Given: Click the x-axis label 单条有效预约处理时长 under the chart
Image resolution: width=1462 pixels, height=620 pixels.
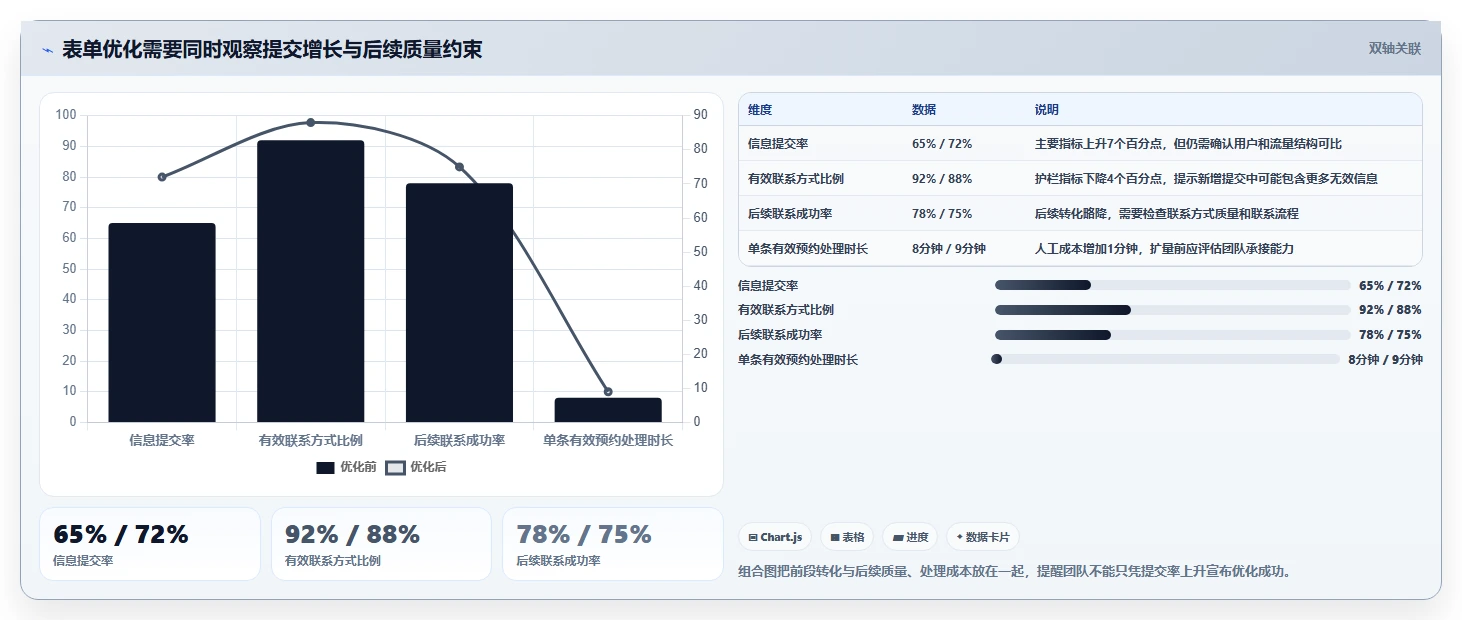Looking at the screenshot, I should (608, 440).
